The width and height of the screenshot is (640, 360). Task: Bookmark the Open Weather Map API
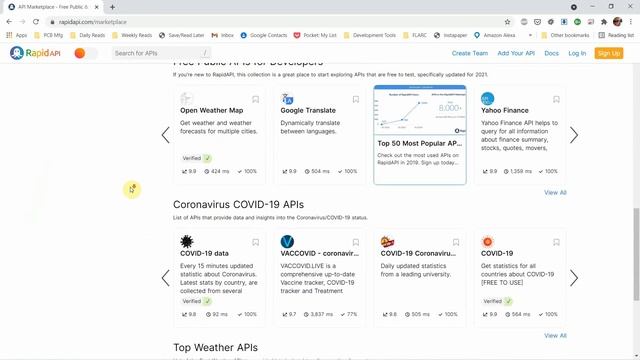pyautogui.click(x=256, y=99)
